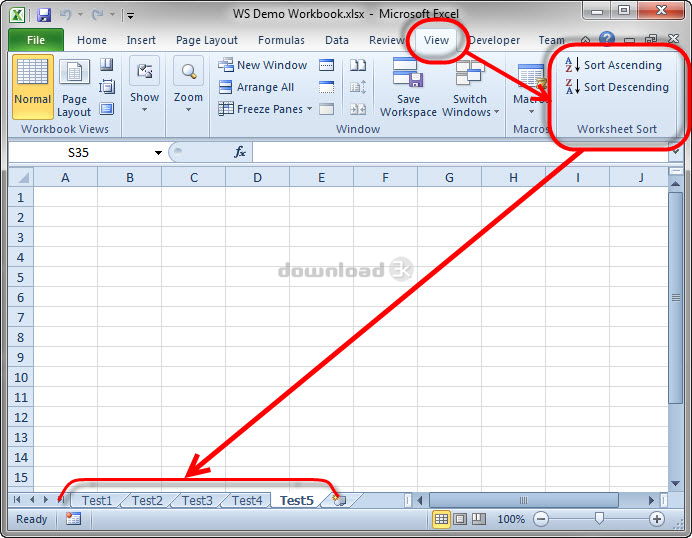Click the macro recording icon in status bar
Image resolution: width=692 pixels, height=538 pixels.
(73, 519)
